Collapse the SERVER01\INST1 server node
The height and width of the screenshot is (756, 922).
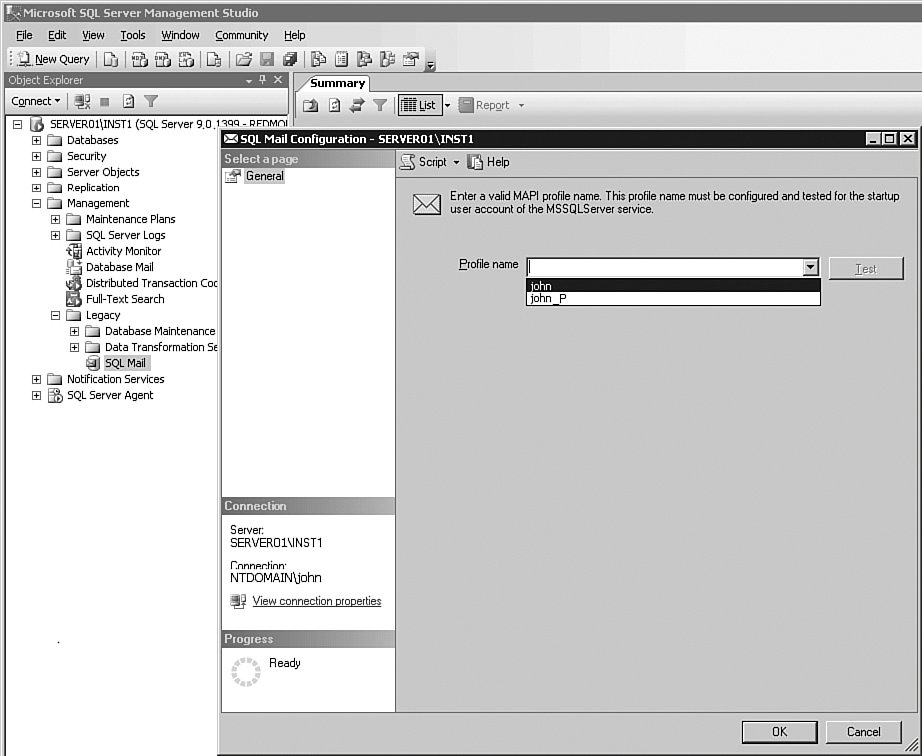pos(18,124)
